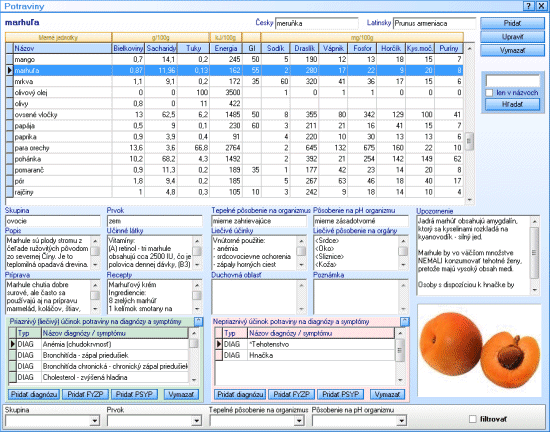Click the apricot photo thumbnail
Viewport: 550px width, 432px height.
pyautogui.click(x=479, y=351)
